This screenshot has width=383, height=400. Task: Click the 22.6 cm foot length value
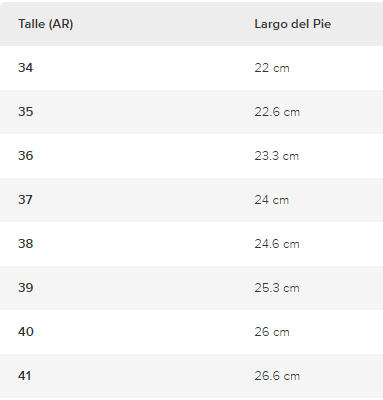tap(277, 112)
